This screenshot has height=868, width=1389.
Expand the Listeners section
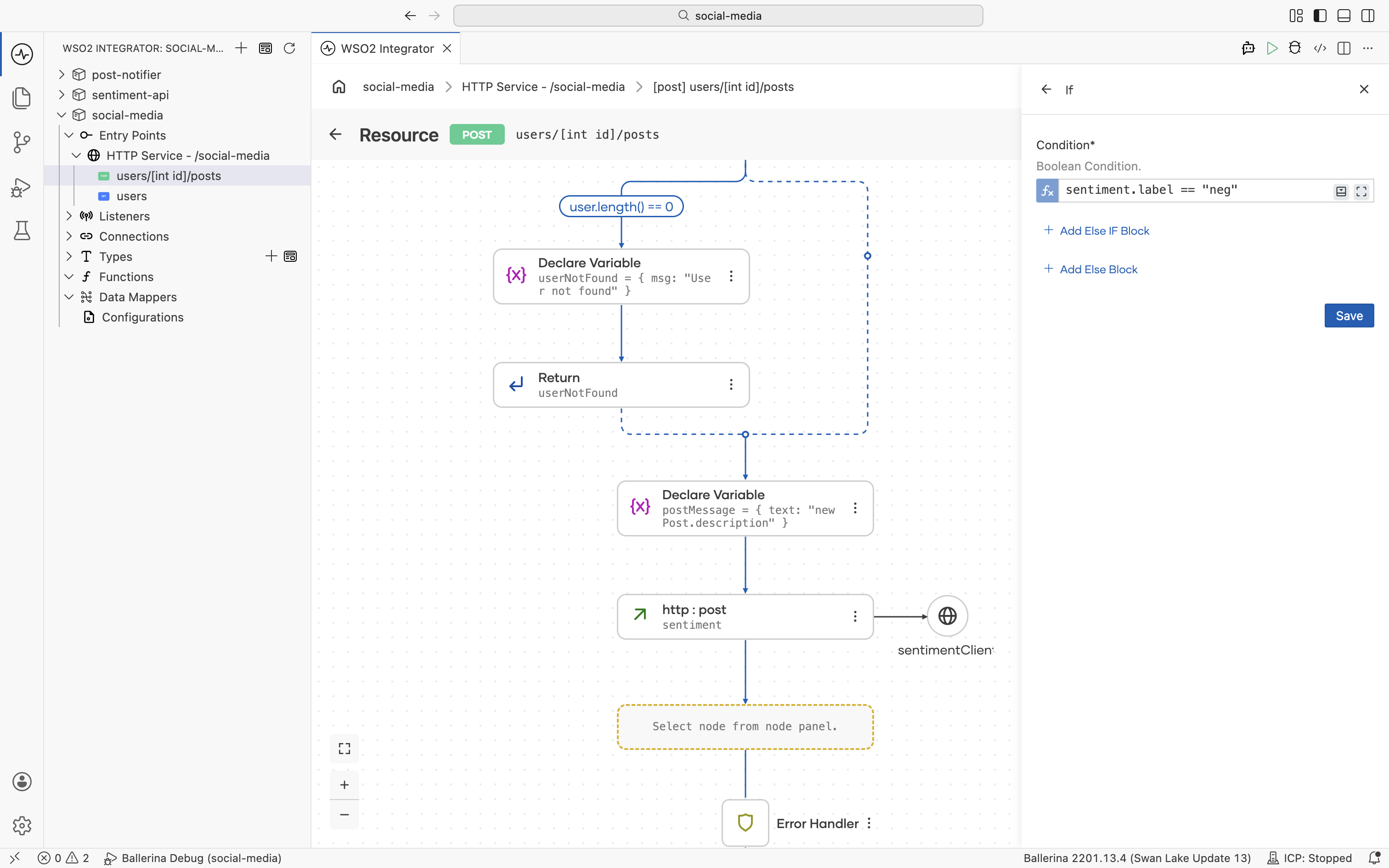point(69,216)
